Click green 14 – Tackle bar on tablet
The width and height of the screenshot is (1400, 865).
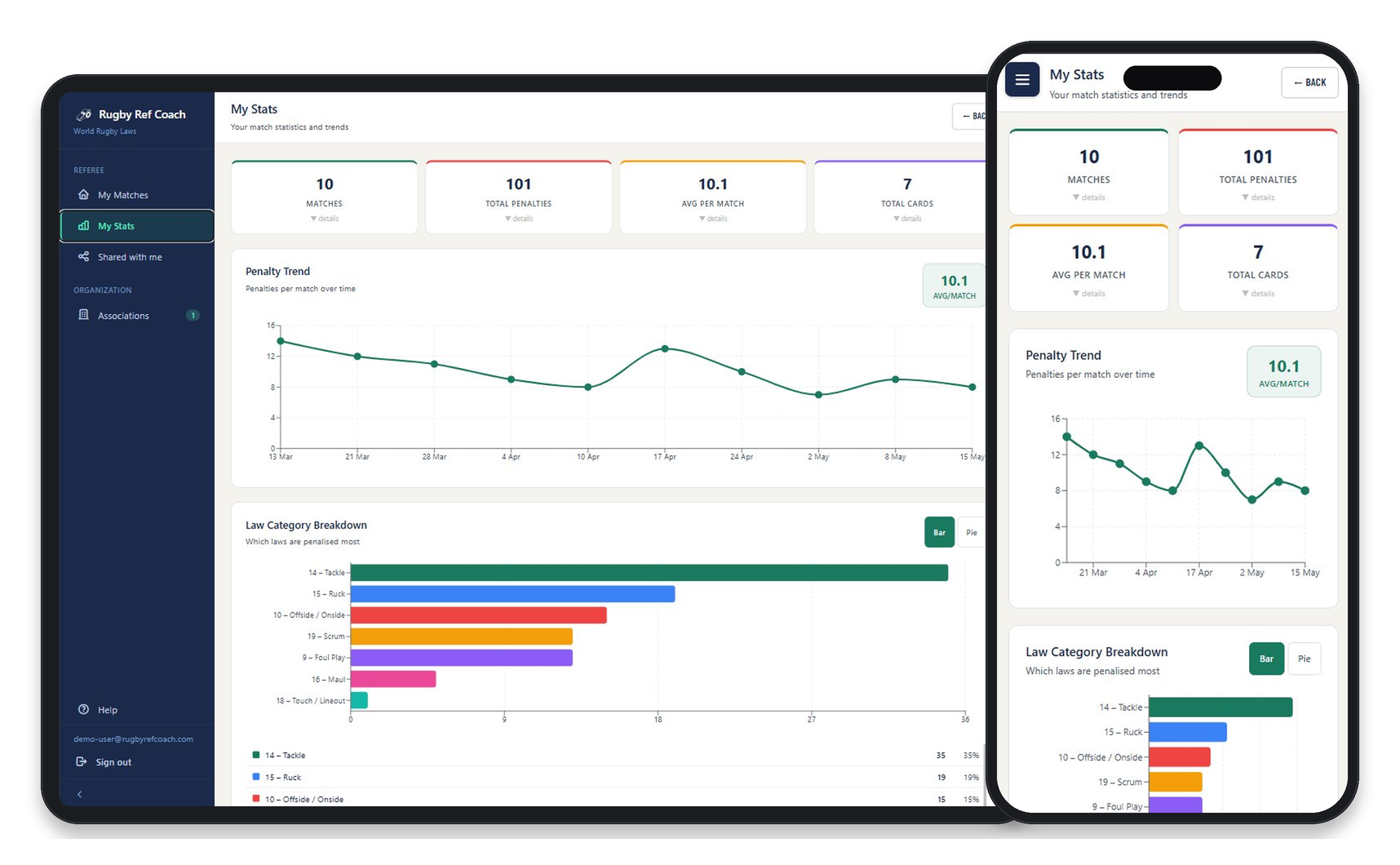[649, 573]
